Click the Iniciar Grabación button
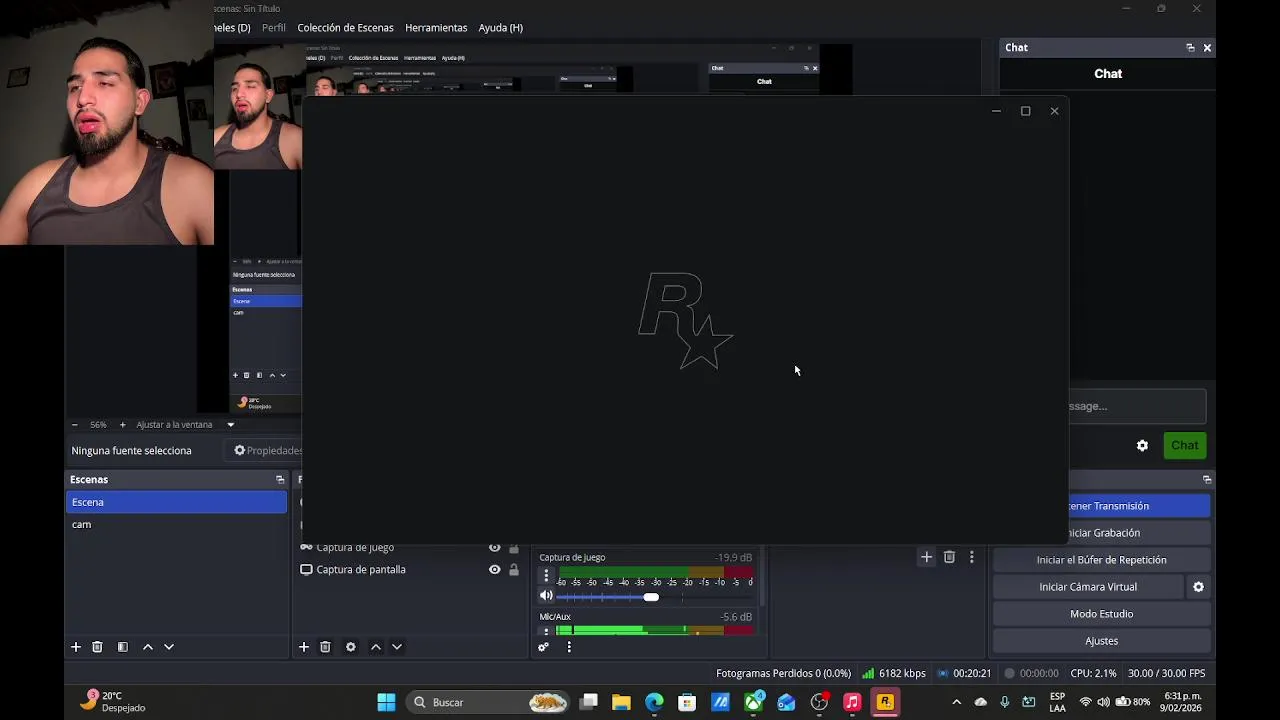 [1139, 533]
